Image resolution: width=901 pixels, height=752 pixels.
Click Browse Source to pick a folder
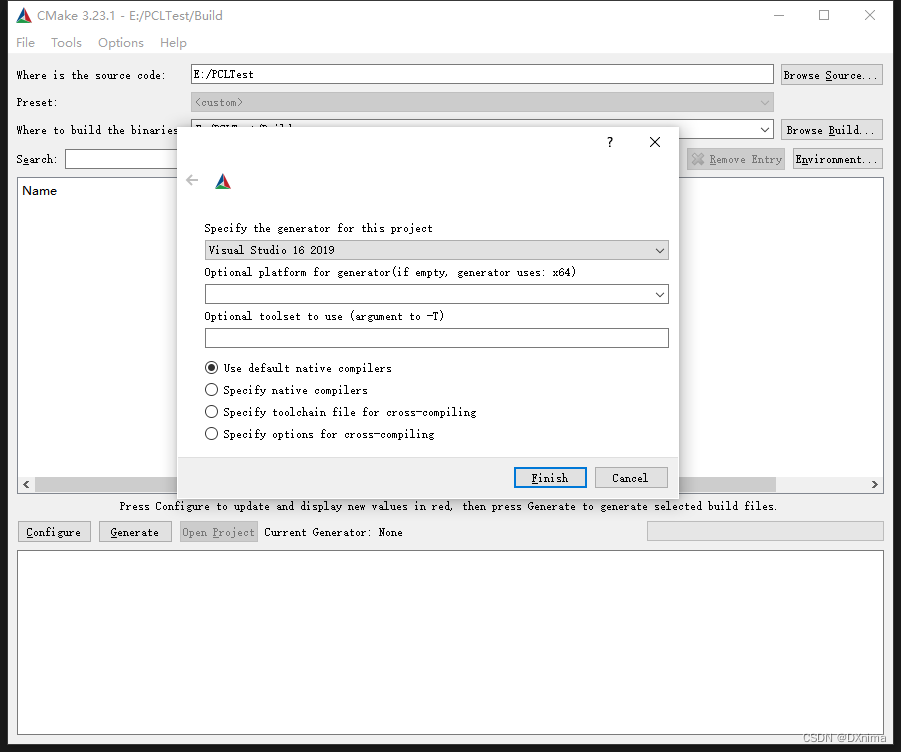click(x=831, y=73)
